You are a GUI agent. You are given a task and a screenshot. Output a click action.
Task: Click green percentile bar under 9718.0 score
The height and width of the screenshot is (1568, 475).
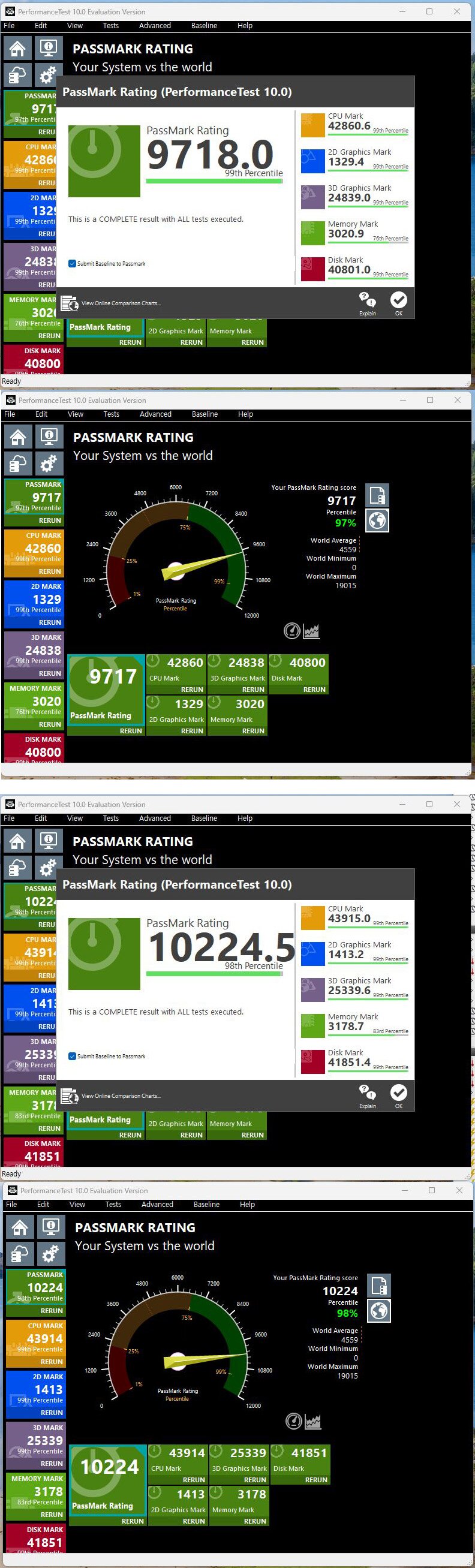[214, 180]
